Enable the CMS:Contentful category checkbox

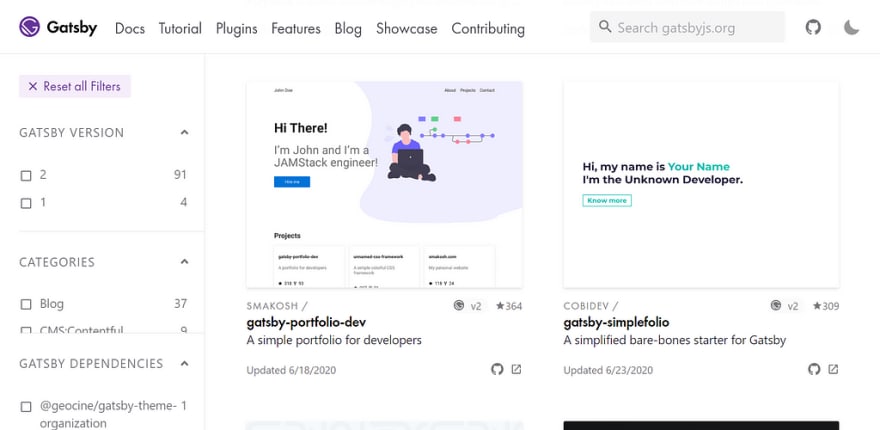click(26, 331)
